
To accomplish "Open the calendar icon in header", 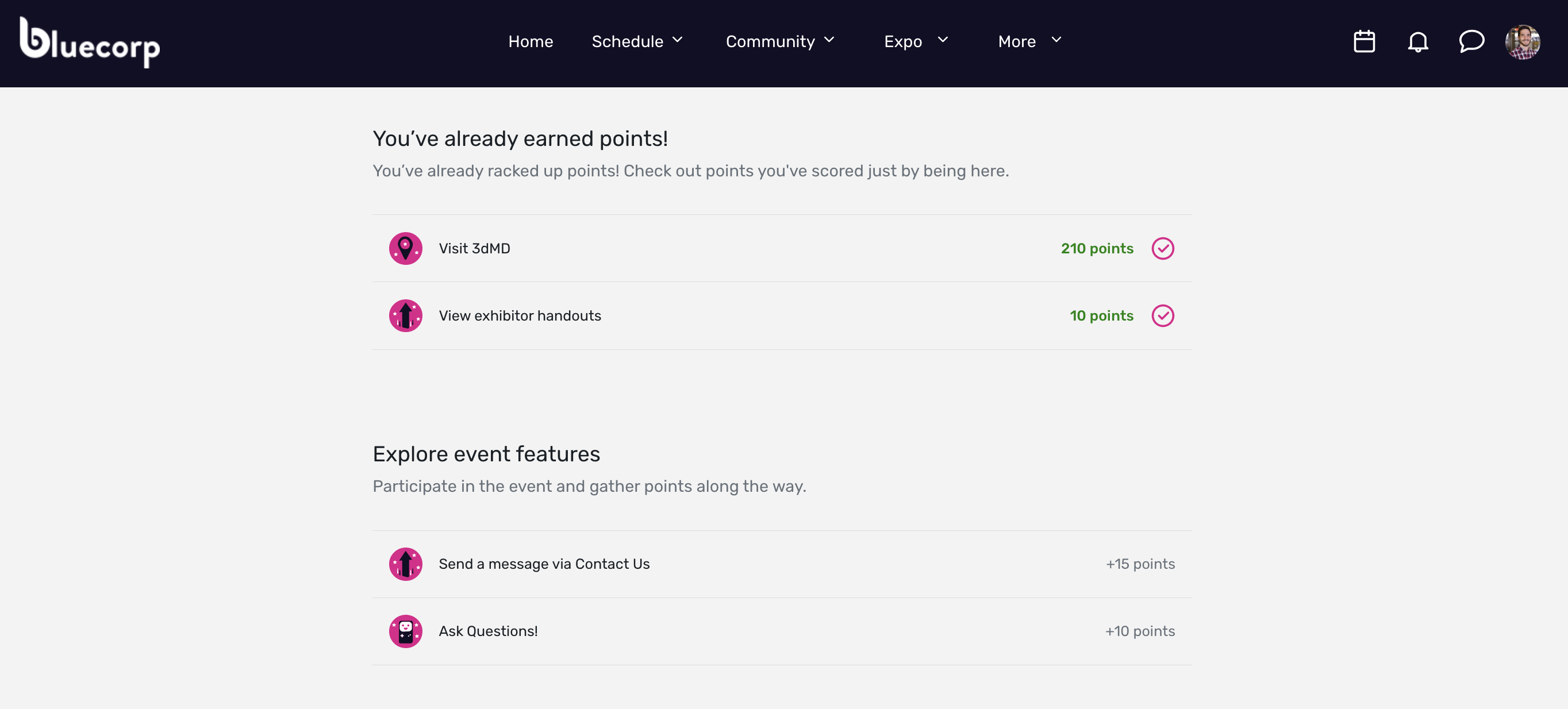I will [1363, 41].
